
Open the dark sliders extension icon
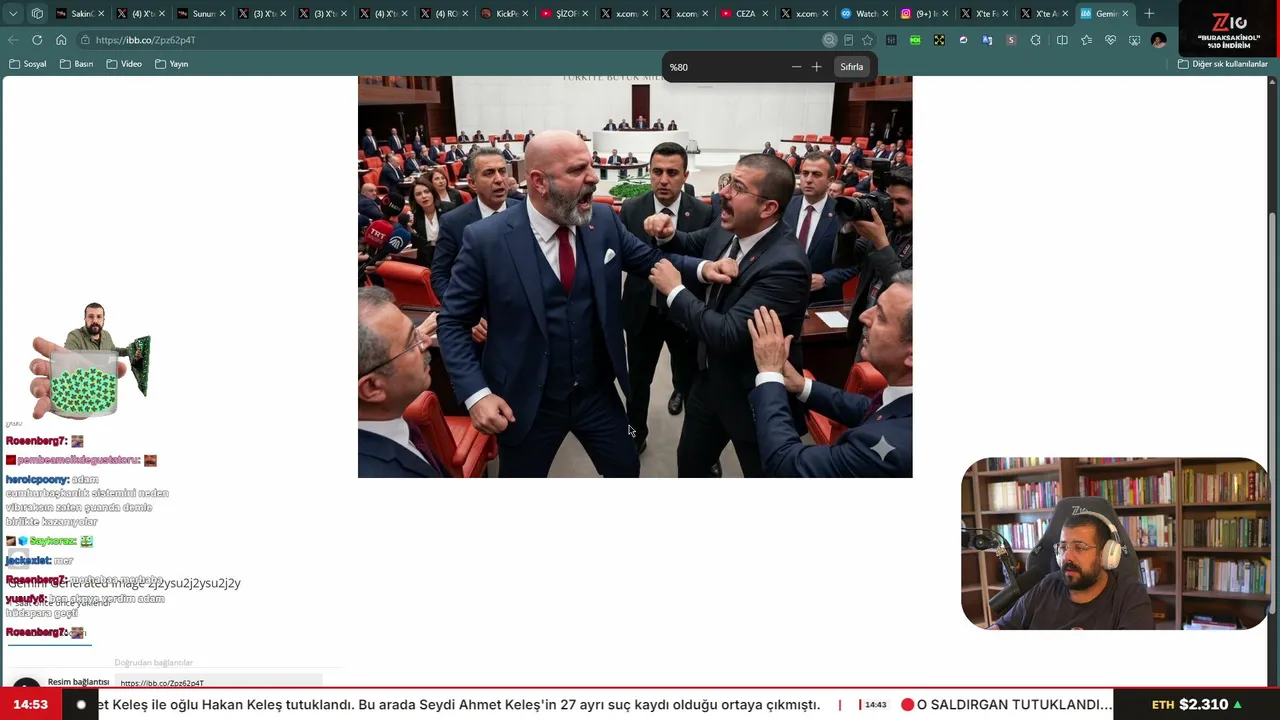pos(891,40)
